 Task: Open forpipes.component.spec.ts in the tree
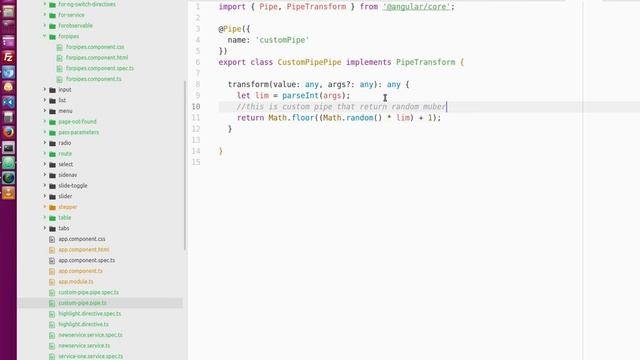pyautogui.click(x=100, y=68)
